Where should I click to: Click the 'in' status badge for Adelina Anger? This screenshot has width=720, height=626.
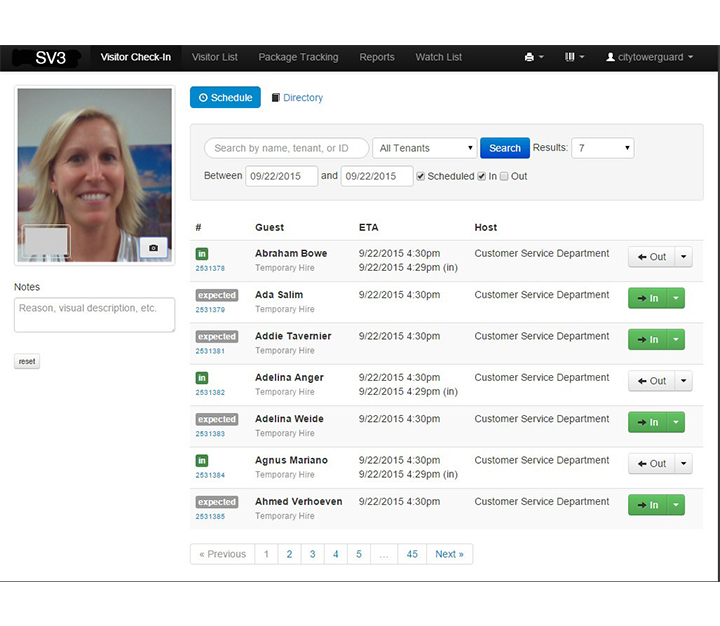coord(202,378)
